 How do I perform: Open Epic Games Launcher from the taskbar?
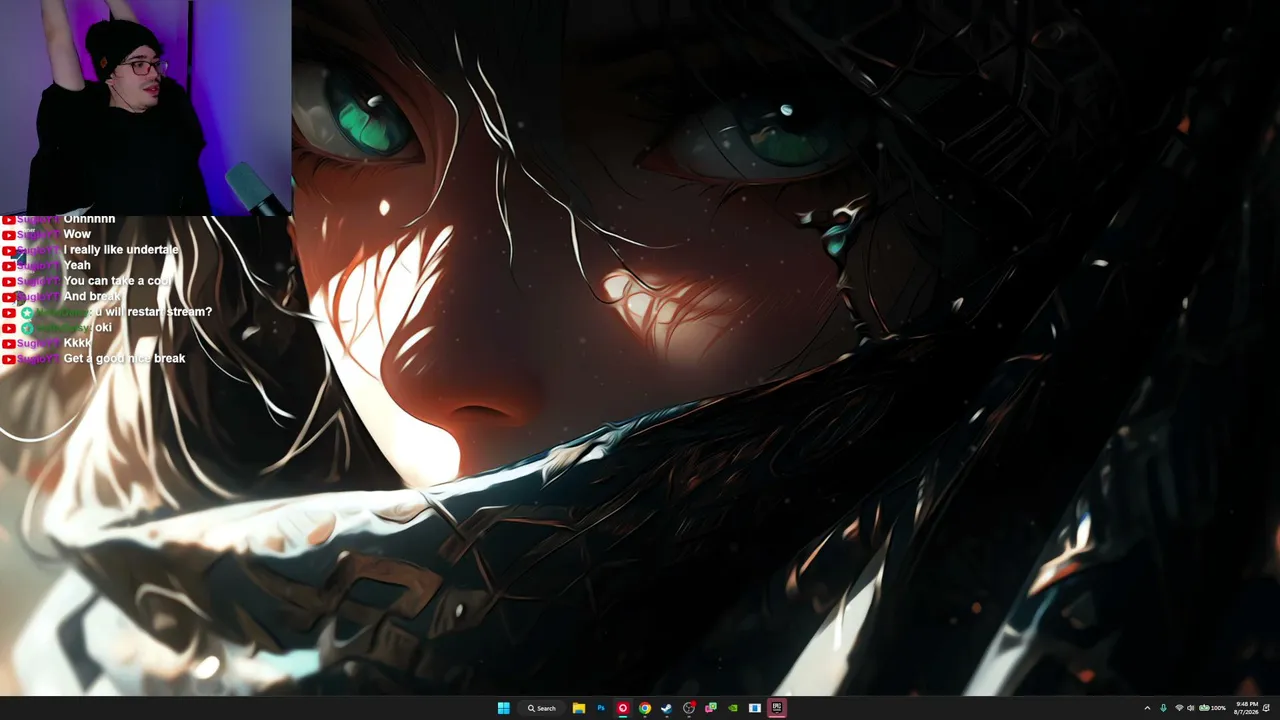point(777,708)
